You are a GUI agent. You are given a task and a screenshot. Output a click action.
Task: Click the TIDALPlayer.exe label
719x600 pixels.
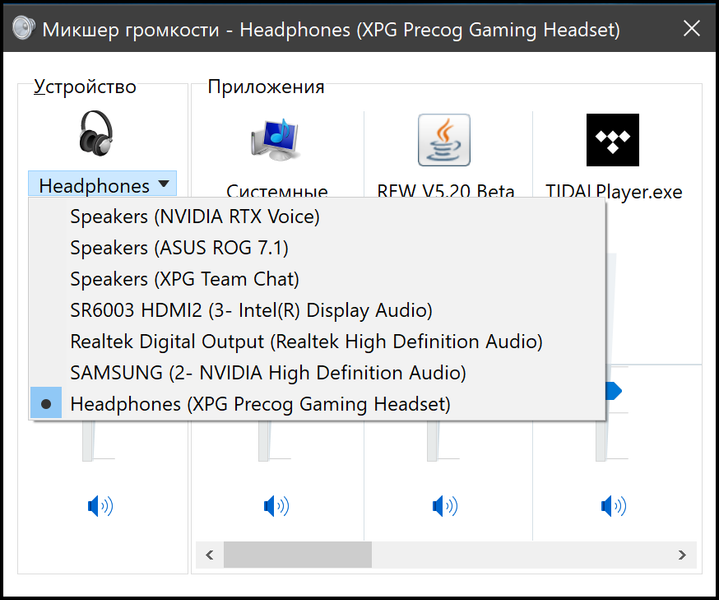(x=614, y=191)
